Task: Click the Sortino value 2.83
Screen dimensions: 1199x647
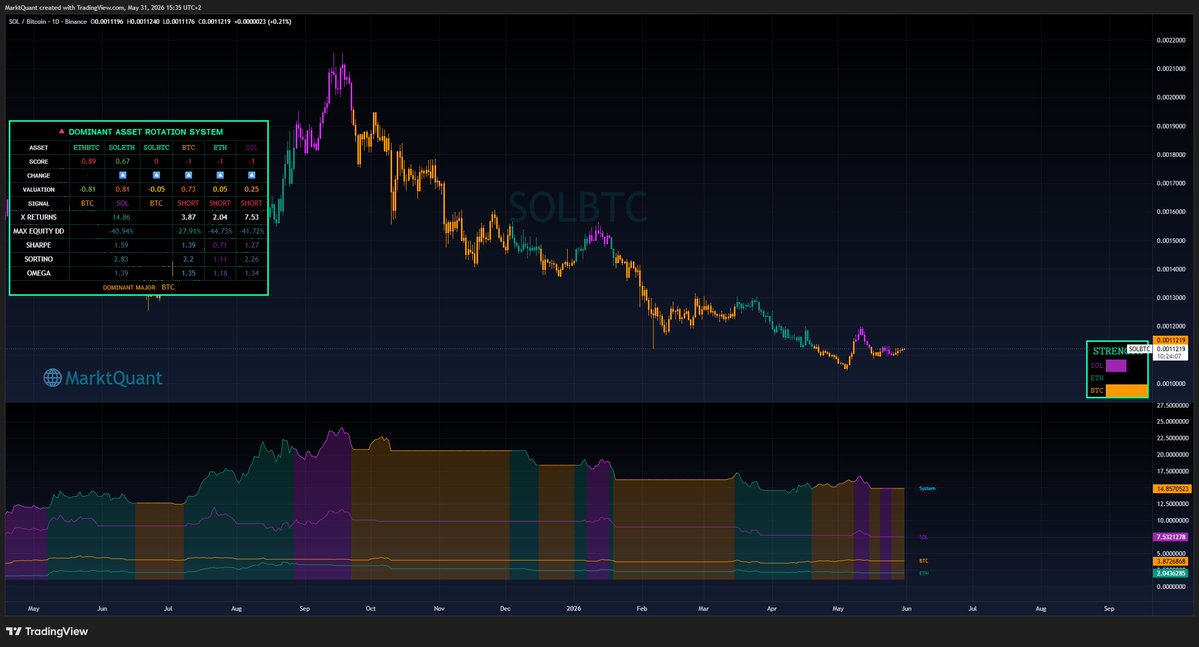Action: click(121, 259)
